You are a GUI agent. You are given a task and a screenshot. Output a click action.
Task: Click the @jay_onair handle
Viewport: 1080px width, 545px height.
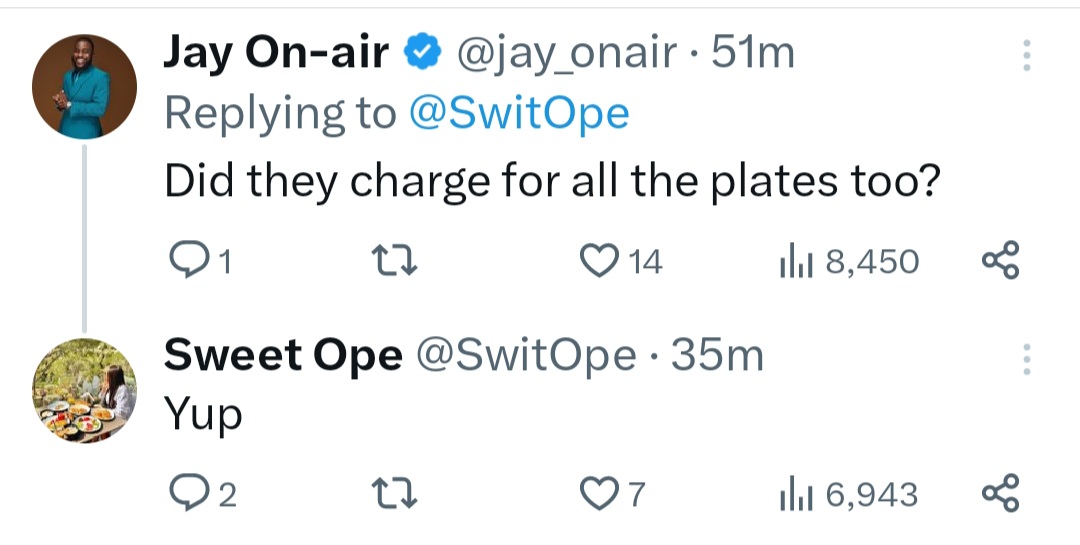click(567, 54)
